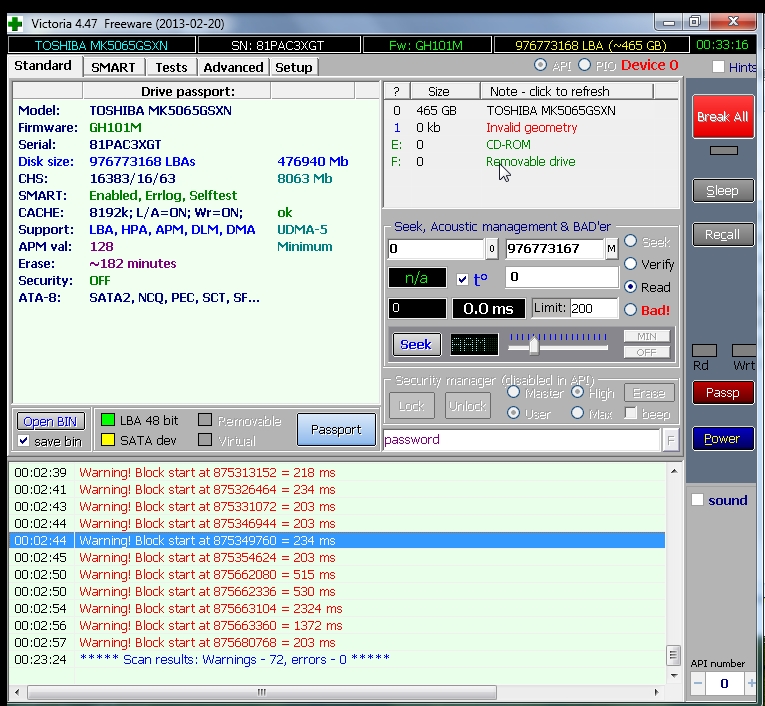Click the AAM OFF button

click(x=646, y=352)
